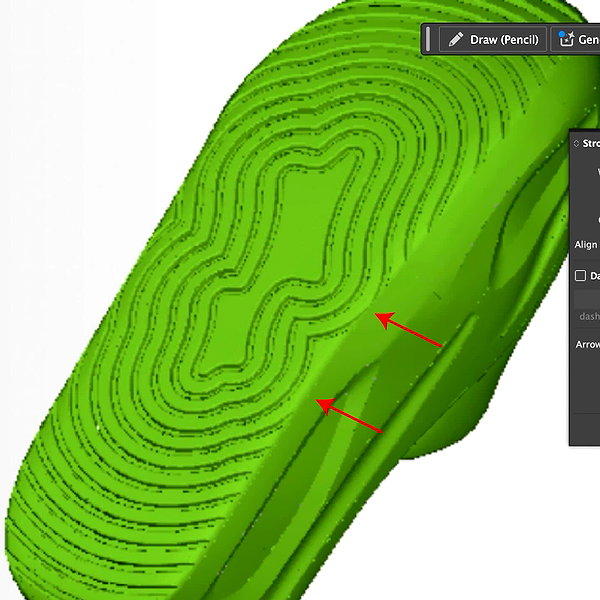This screenshot has height=600, width=600.
Task: Cycle Stroke panel view with double-arrow expander
Action: (x=576, y=143)
